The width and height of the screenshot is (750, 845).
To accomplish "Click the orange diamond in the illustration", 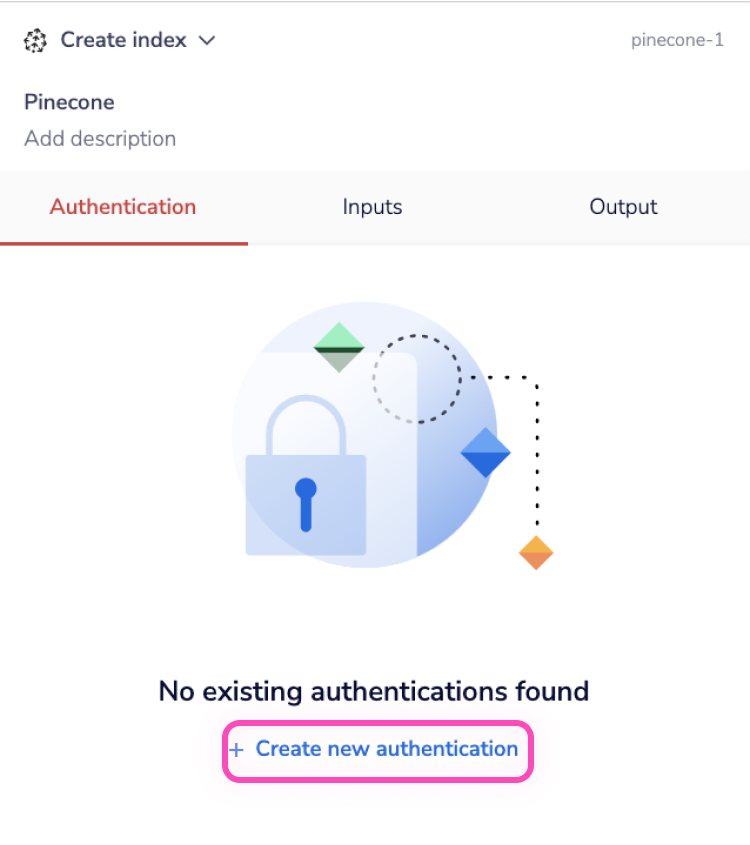I will coord(535,551).
